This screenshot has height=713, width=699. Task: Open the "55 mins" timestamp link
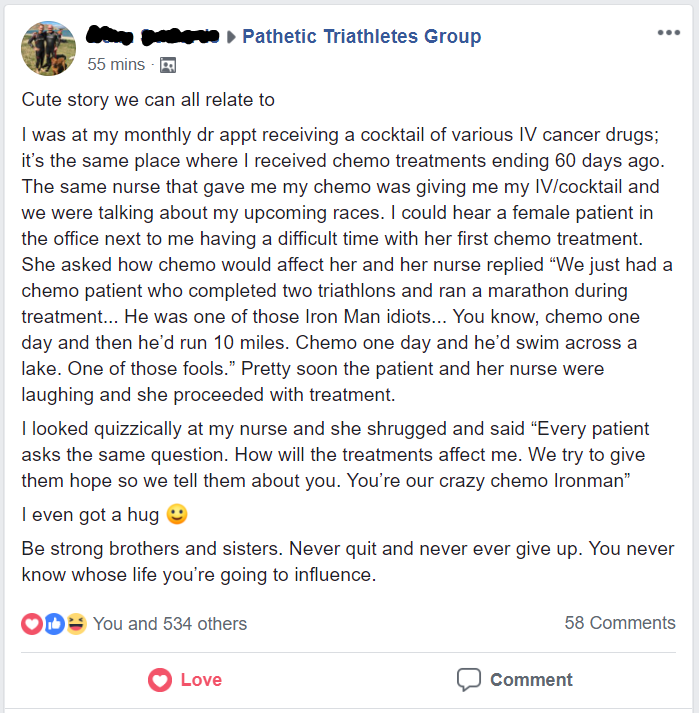(x=116, y=64)
